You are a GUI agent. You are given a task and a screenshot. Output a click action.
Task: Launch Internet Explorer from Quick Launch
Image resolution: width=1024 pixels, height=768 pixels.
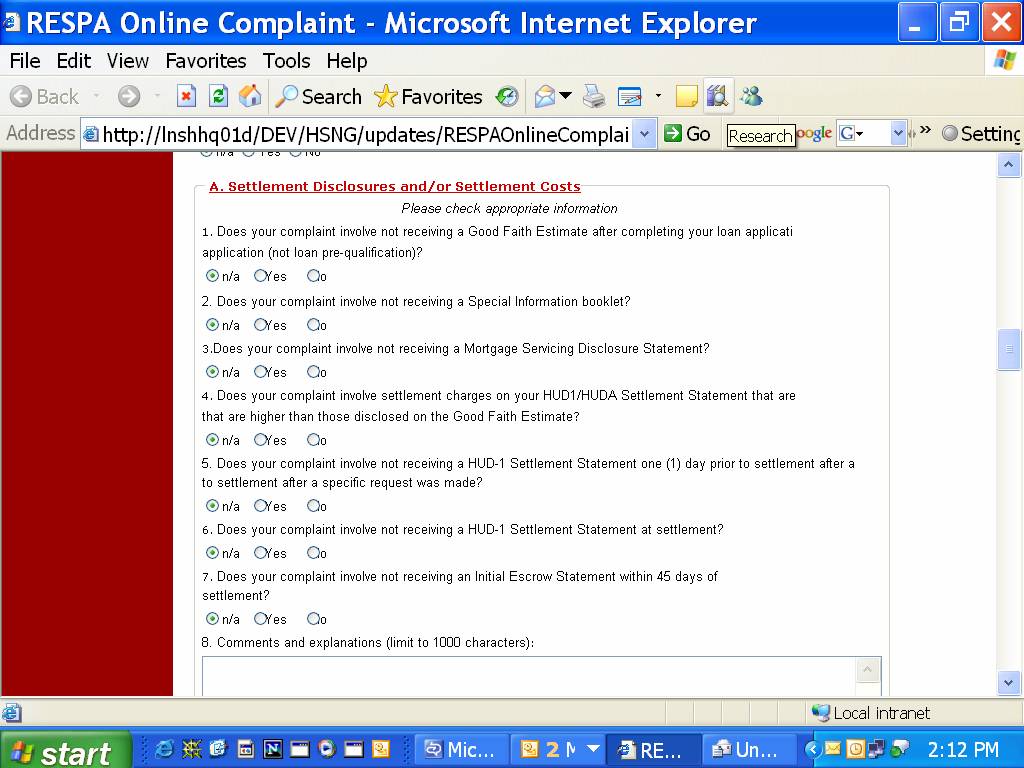[164, 750]
